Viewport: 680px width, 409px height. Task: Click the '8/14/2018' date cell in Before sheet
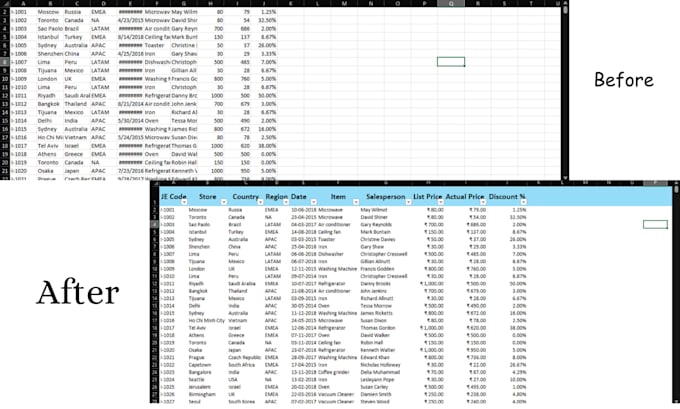coord(130,37)
